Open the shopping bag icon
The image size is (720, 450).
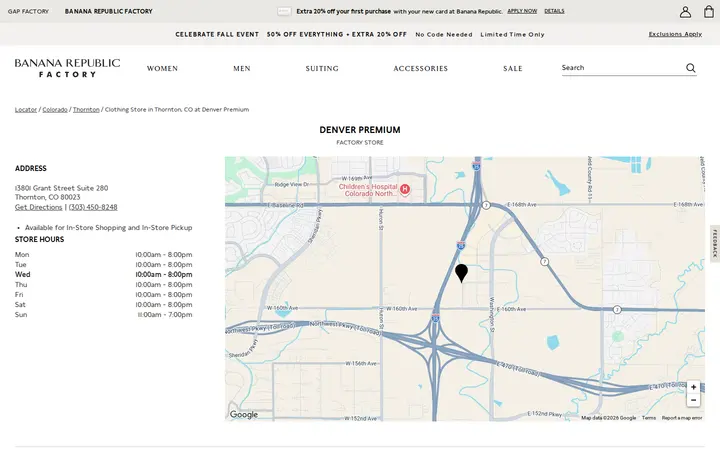coord(709,11)
